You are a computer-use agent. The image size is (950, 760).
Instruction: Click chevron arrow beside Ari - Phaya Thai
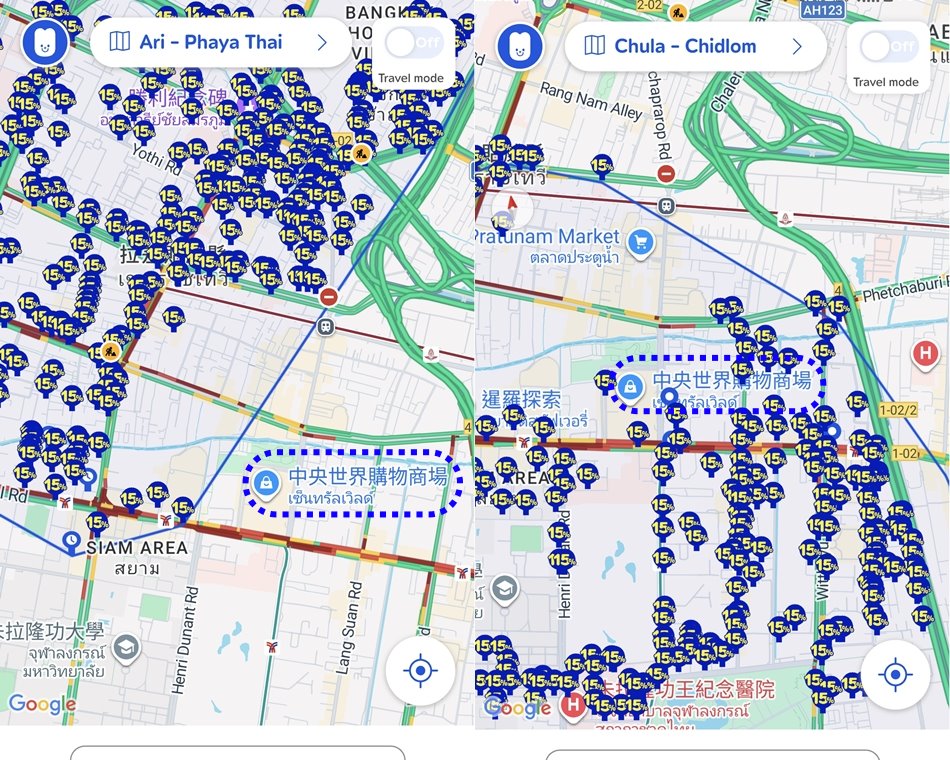pos(322,42)
